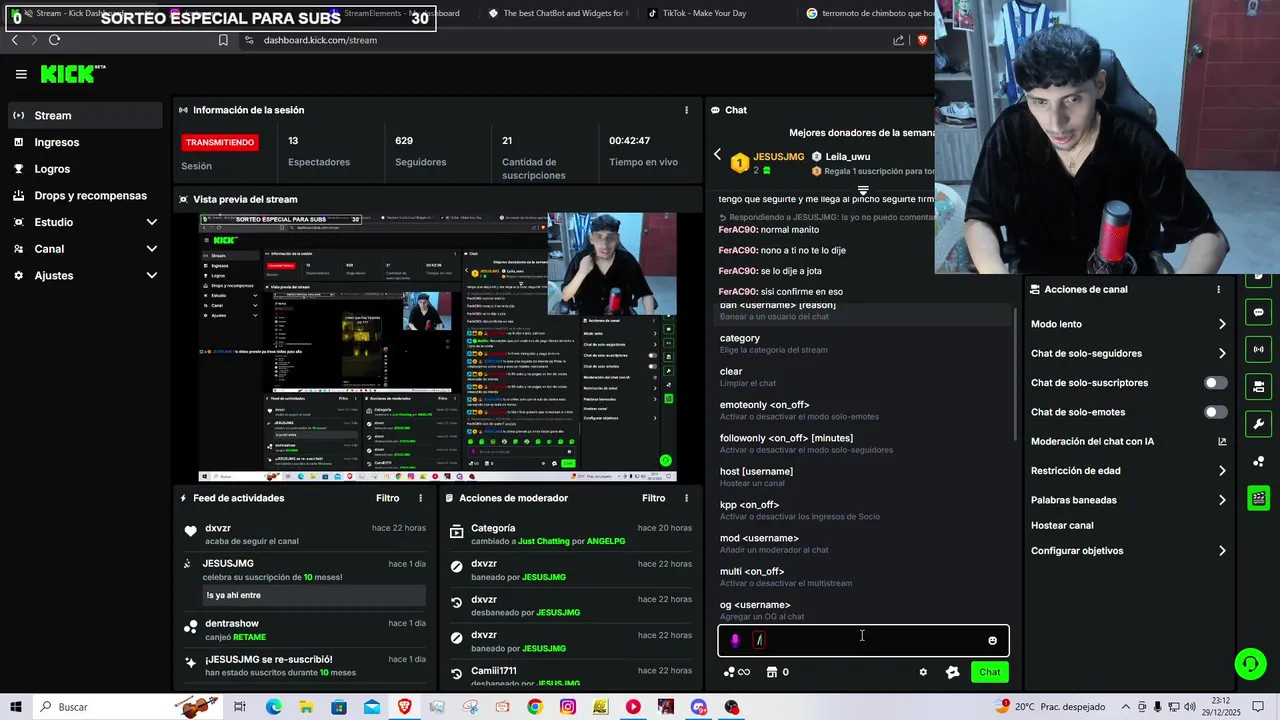This screenshot has height=720, width=1280.
Task: Open the Feed de actividades filter
Action: pos(387,498)
